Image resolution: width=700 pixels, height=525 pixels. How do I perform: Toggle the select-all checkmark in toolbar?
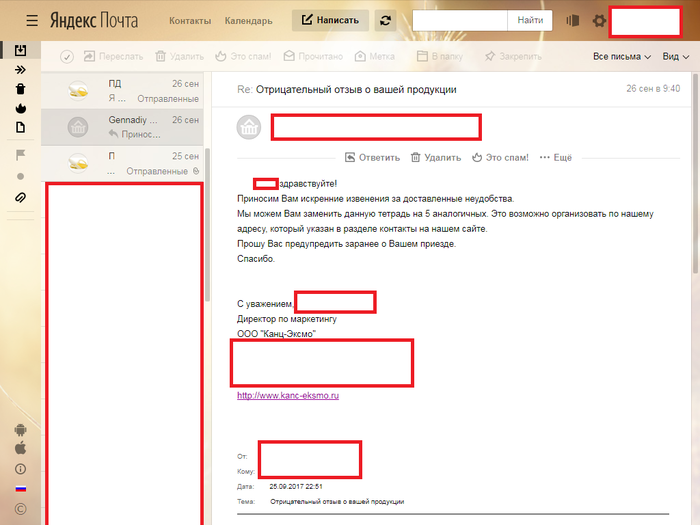pyautogui.click(x=67, y=57)
